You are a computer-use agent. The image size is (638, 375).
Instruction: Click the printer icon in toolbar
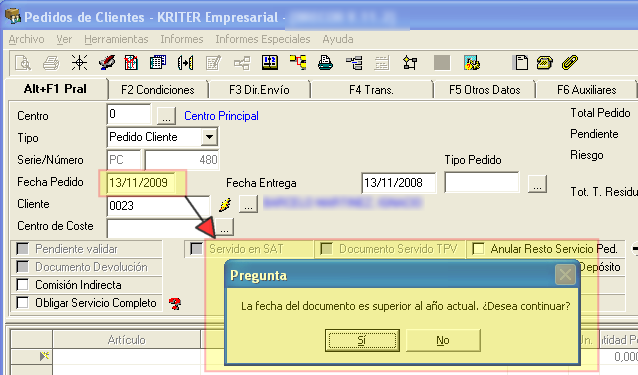pos(51,63)
